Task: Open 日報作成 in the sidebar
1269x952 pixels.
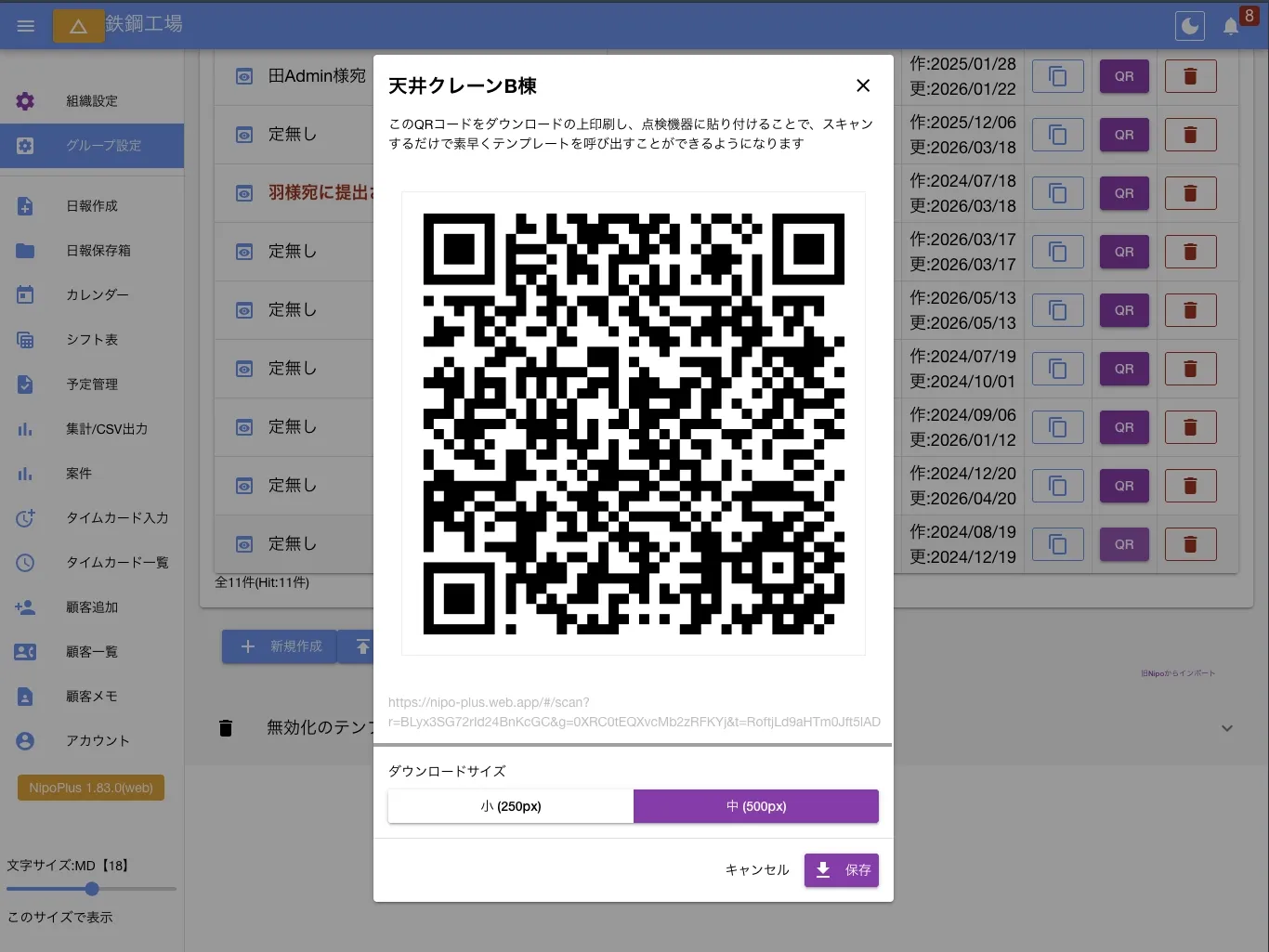Action: point(92,206)
